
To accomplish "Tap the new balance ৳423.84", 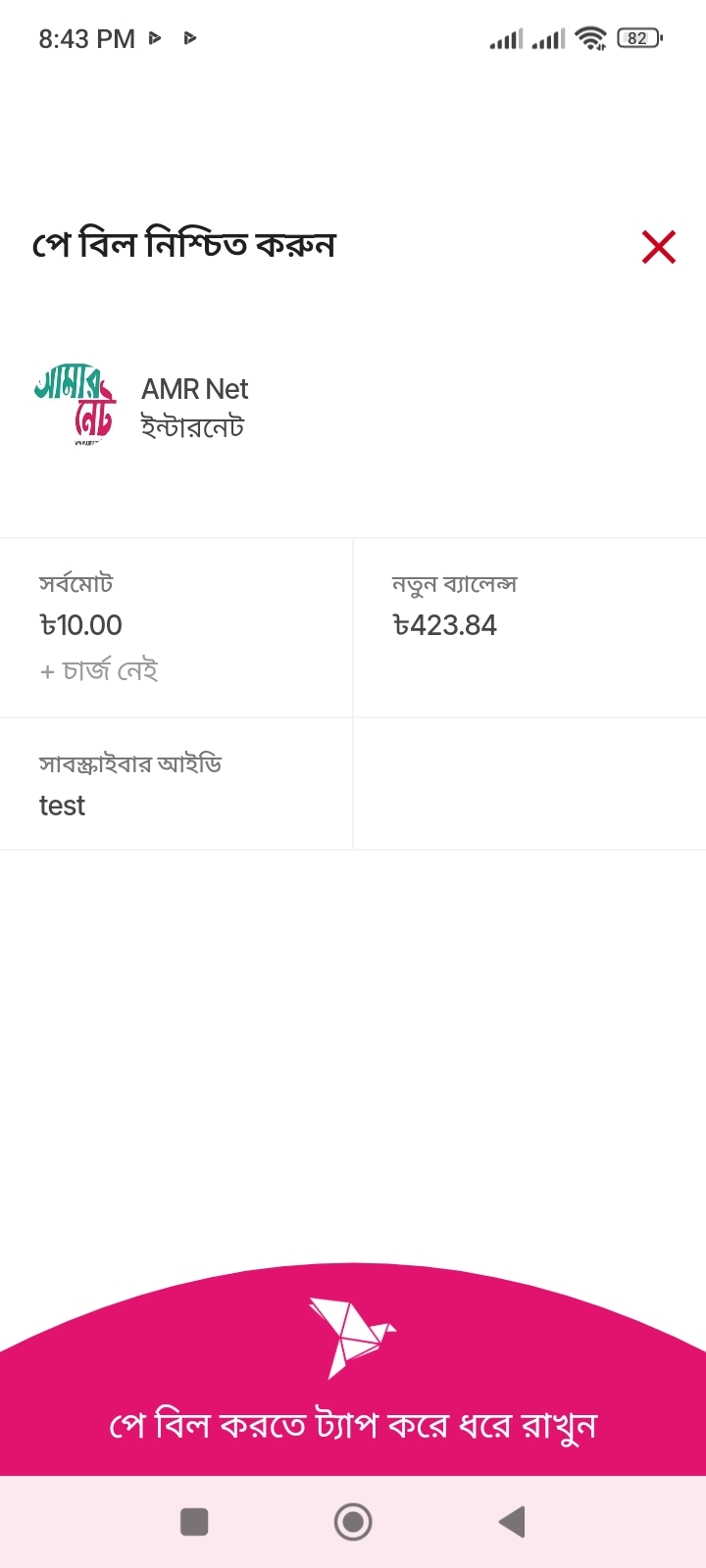I will pos(445,625).
